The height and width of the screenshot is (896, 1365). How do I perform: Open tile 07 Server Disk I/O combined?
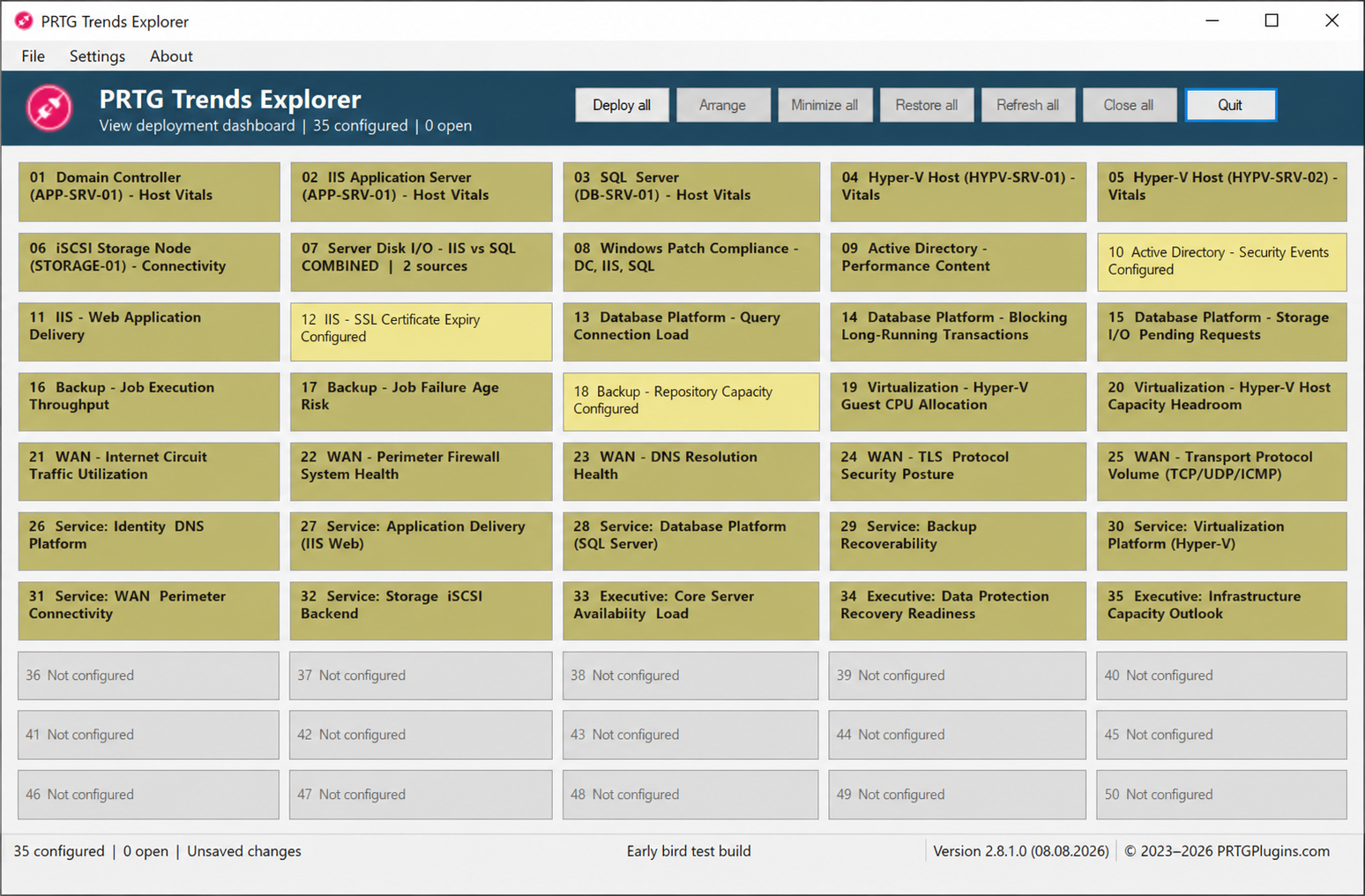pos(421,262)
